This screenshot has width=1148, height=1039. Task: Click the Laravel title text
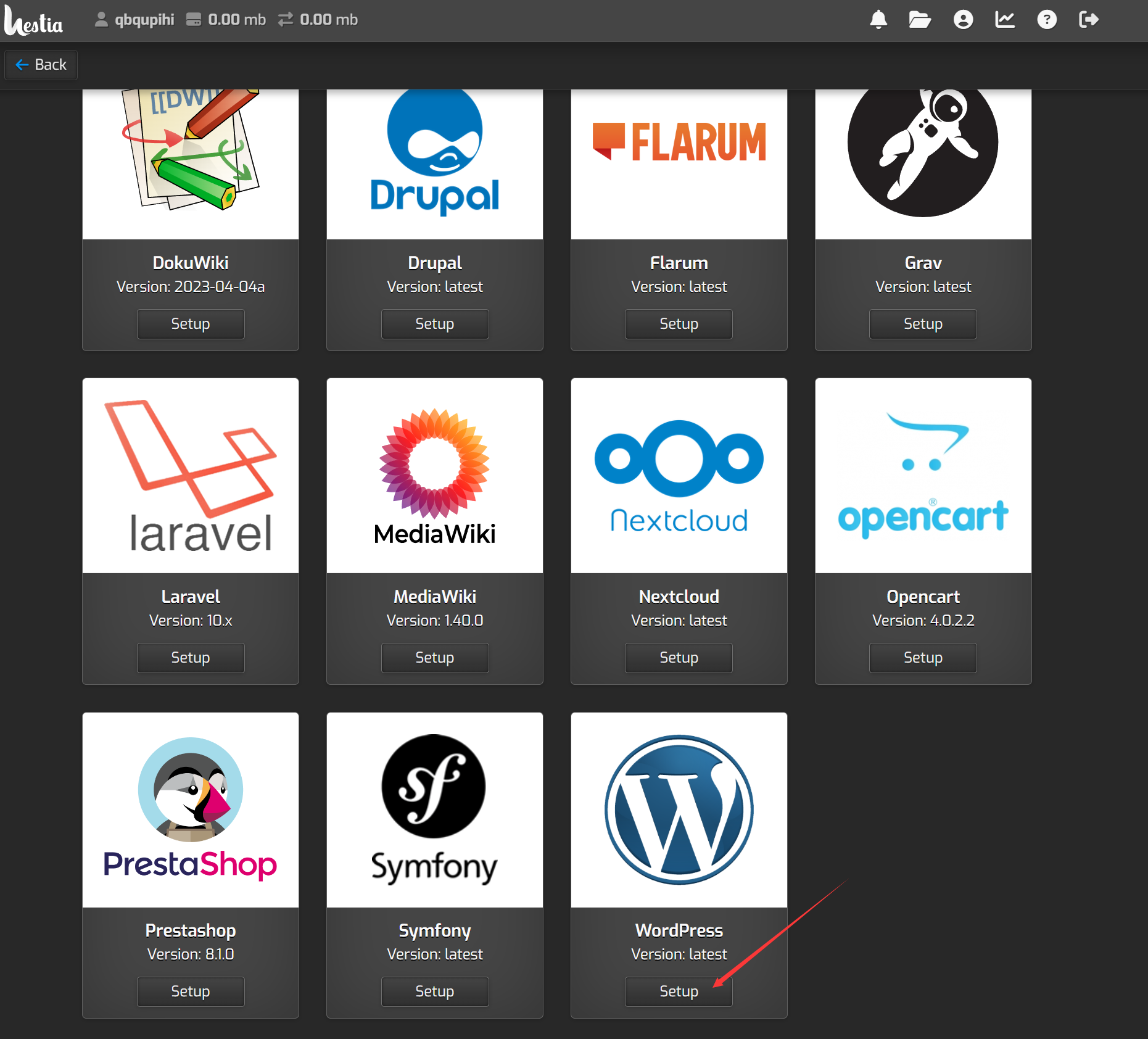click(191, 597)
